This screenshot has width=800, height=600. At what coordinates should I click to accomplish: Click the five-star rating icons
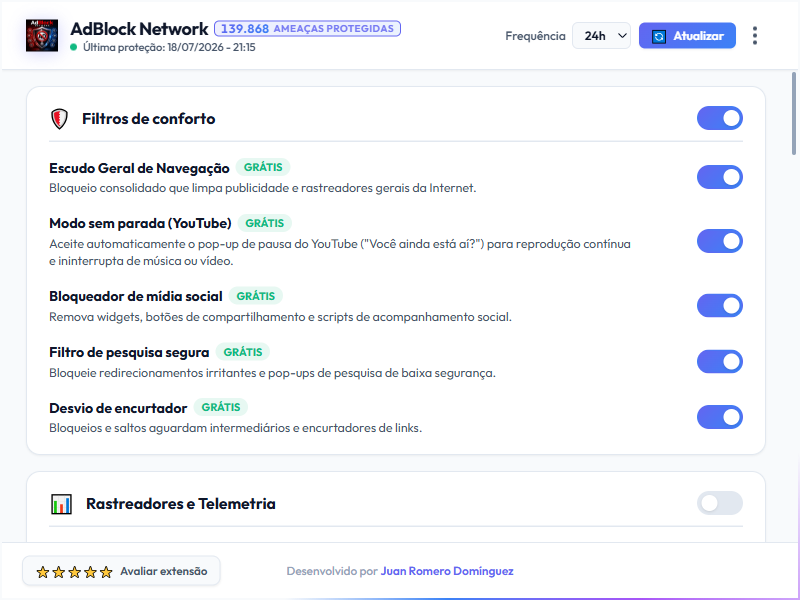[x=74, y=572]
